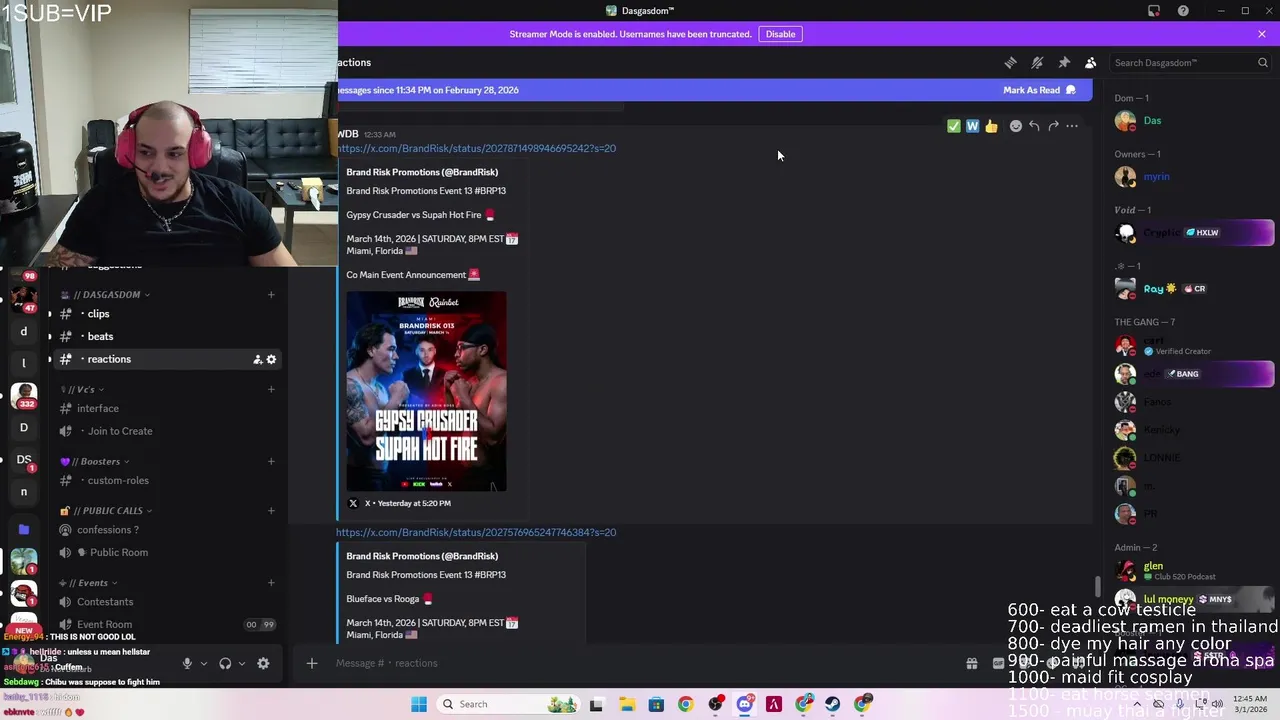
Task: Create channel in the Events category
Action: pyautogui.click(x=271, y=582)
